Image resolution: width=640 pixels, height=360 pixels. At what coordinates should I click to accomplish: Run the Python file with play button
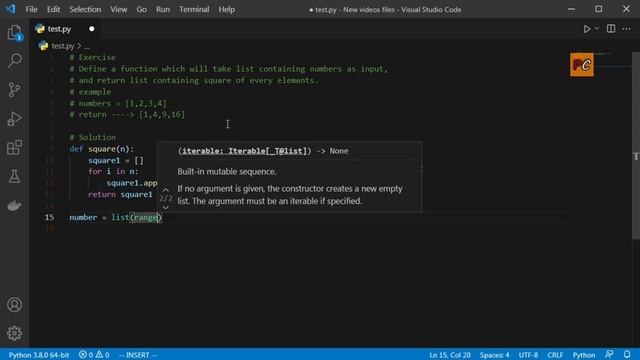click(587, 29)
